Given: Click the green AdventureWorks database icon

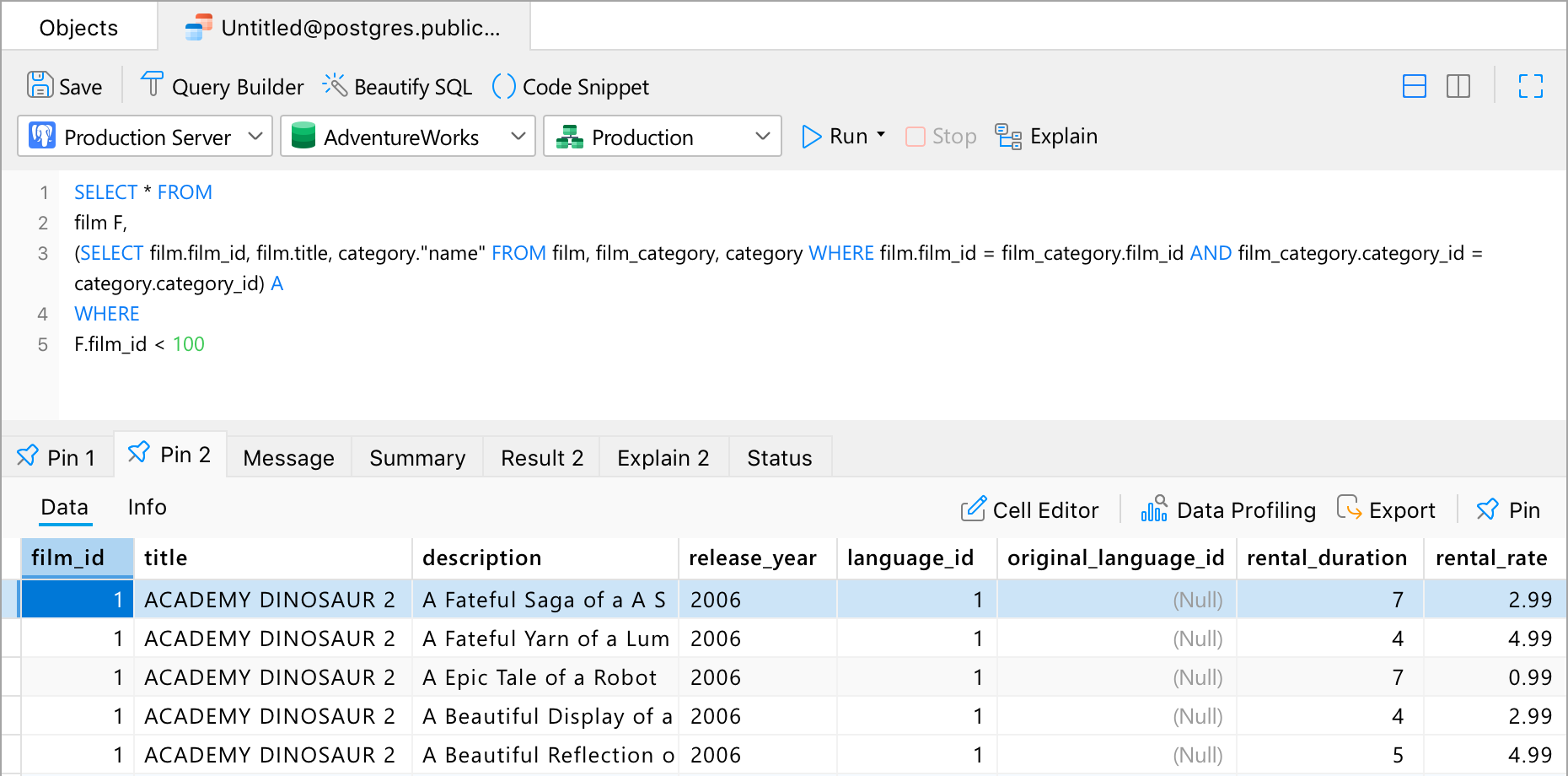Looking at the screenshot, I should (x=303, y=136).
